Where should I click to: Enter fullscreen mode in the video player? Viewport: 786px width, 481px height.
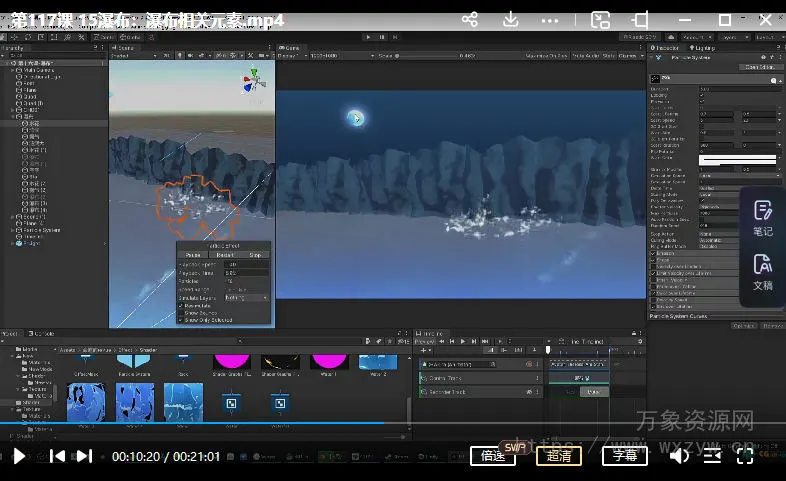[x=745, y=456]
